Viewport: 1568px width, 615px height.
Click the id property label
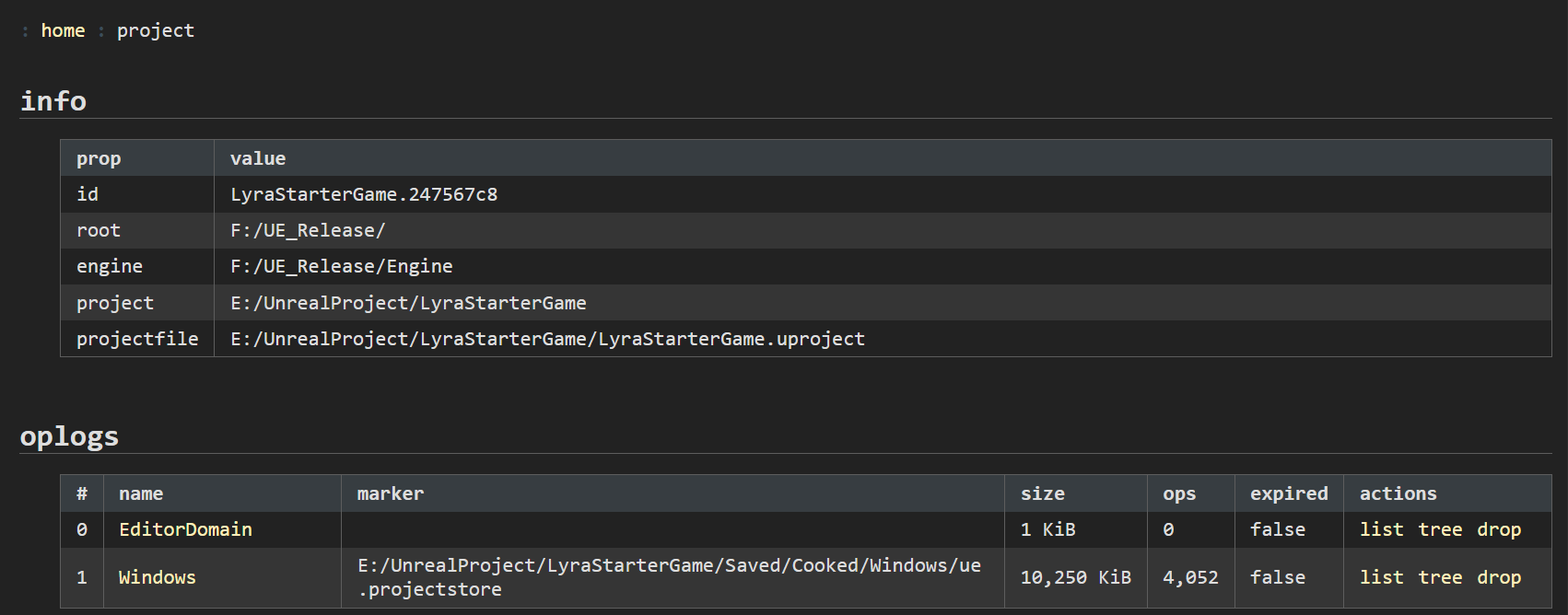pyautogui.click(x=88, y=194)
